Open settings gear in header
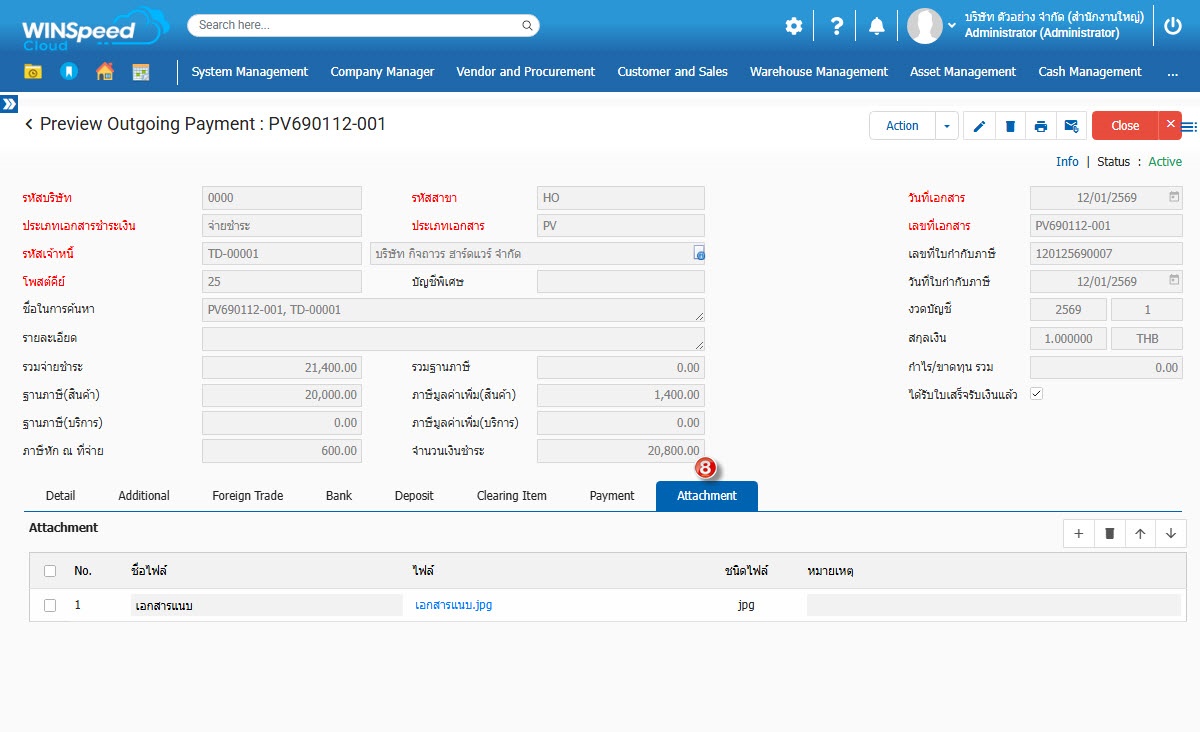The image size is (1200, 732). pyautogui.click(x=794, y=26)
